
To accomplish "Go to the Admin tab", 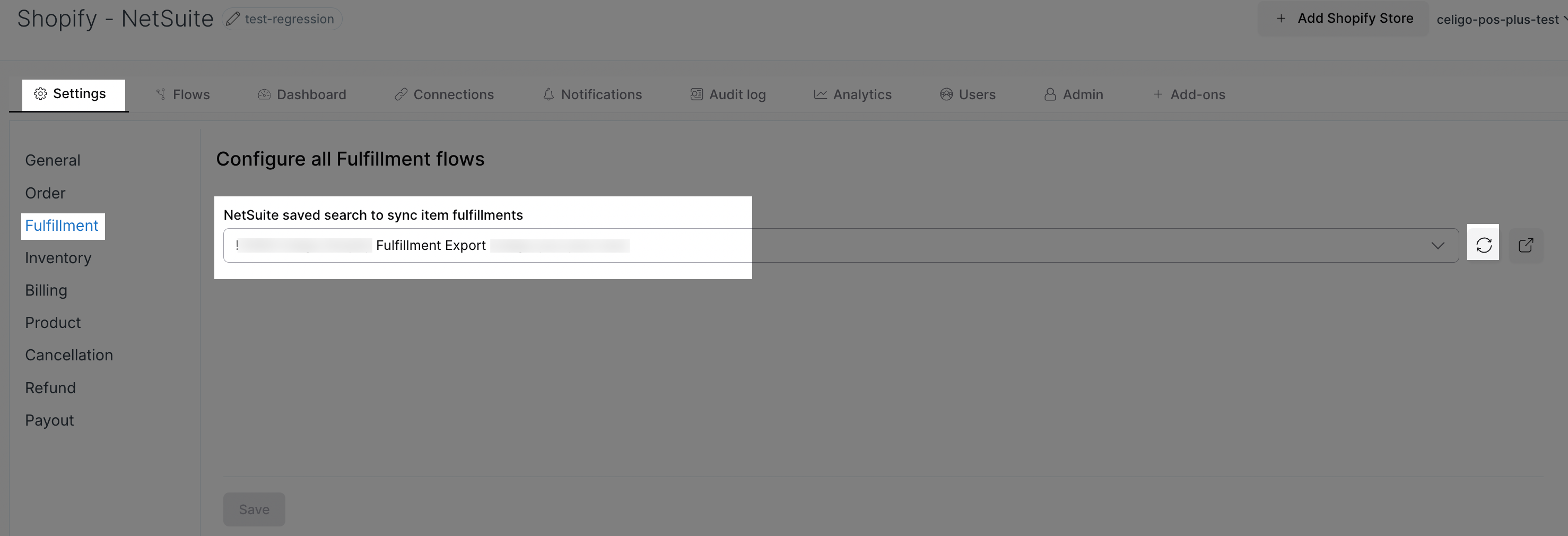I will (1073, 94).
